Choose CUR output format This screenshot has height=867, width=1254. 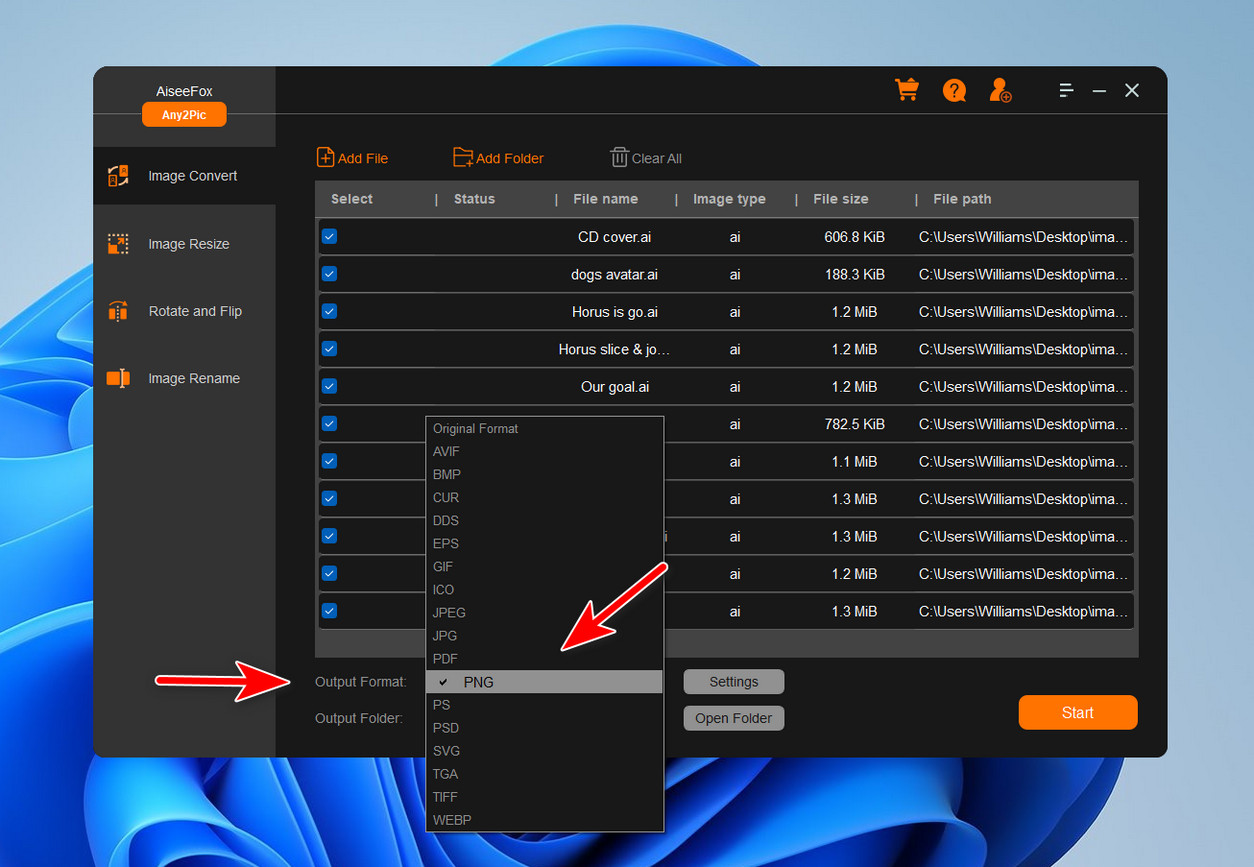[544, 497]
